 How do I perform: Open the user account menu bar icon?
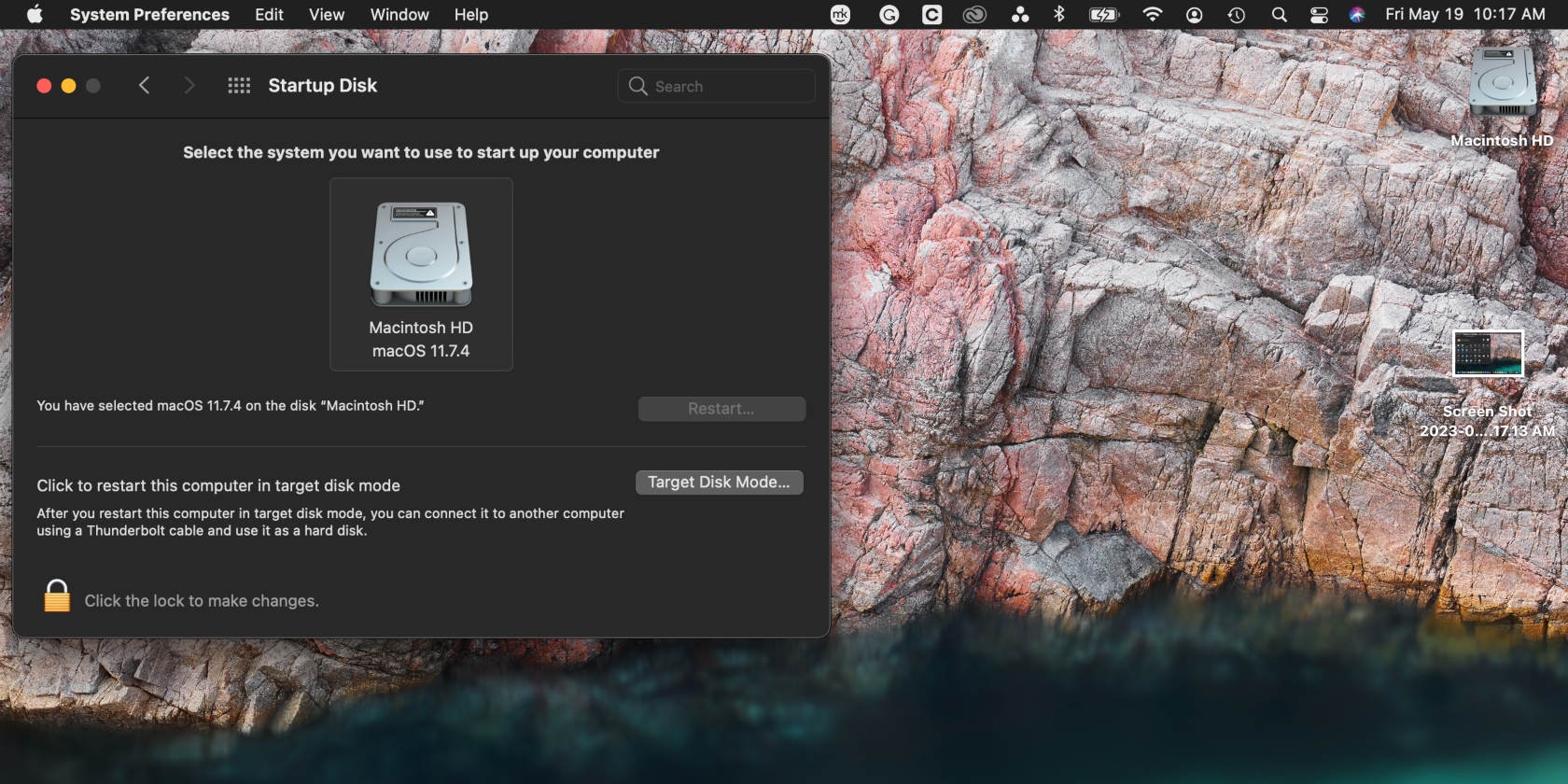1194,14
